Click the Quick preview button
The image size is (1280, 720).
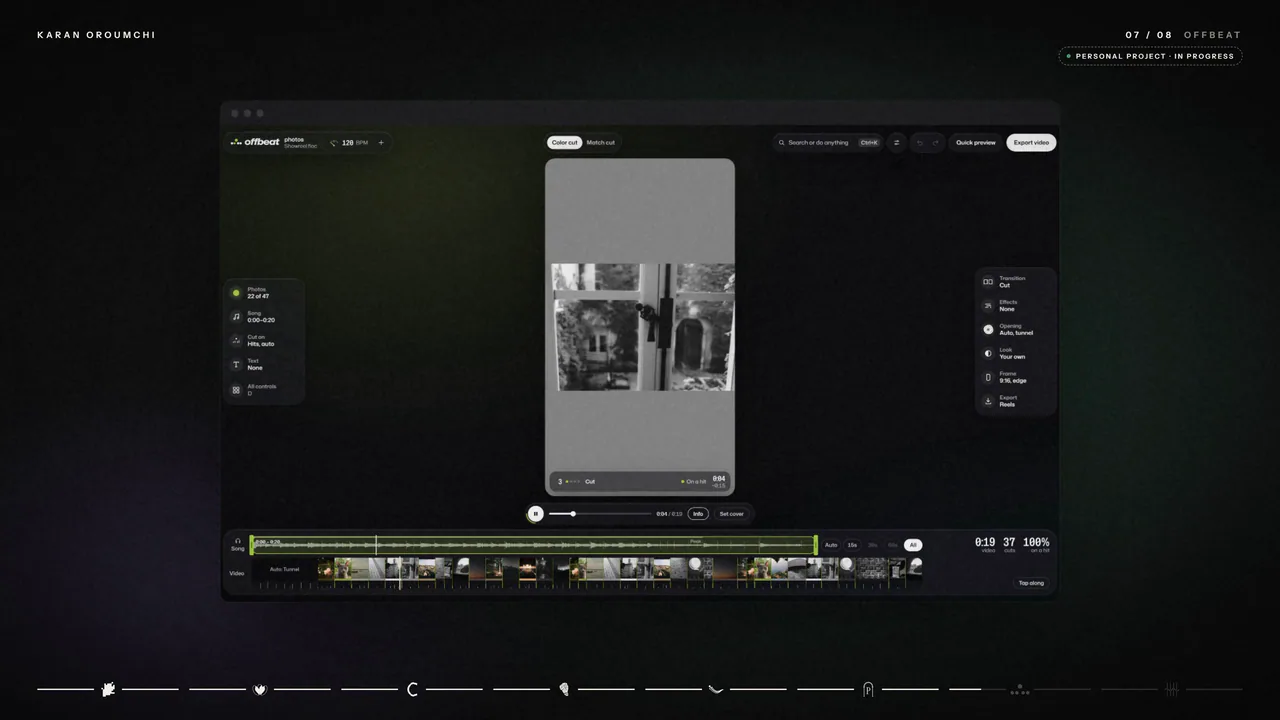975,143
